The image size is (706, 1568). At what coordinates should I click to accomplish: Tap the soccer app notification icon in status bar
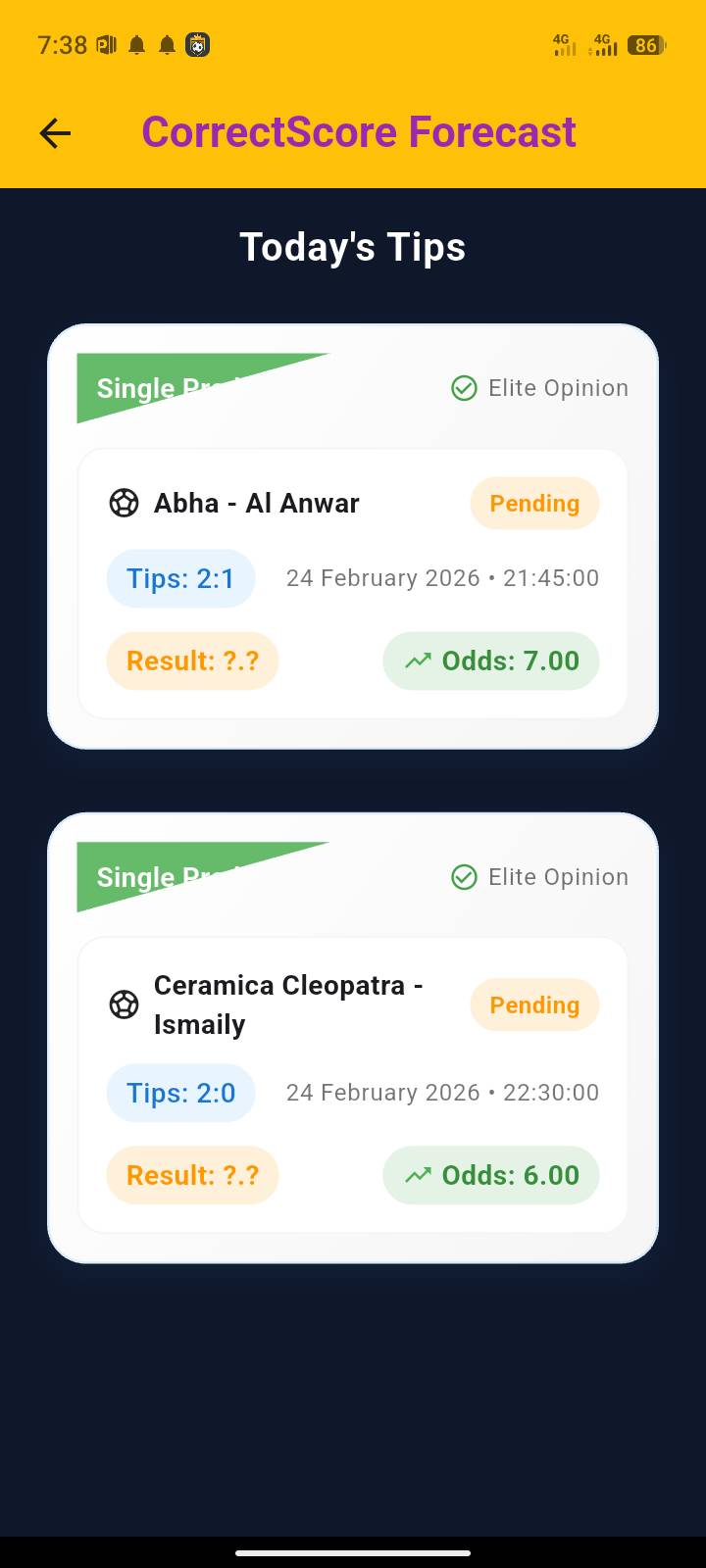point(198,45)
